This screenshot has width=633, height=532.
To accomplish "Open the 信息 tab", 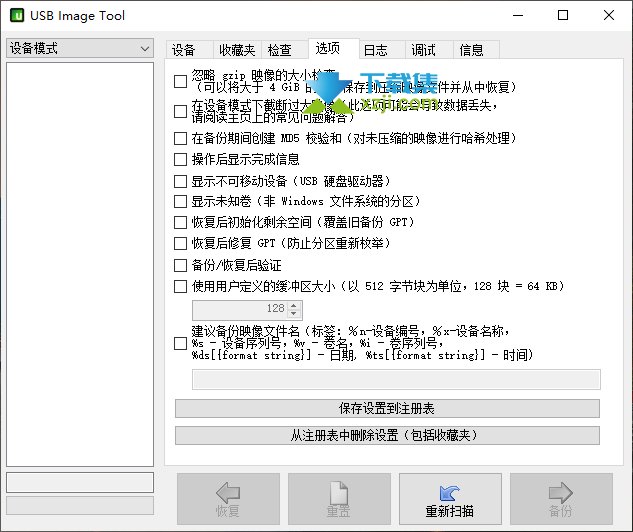I will 476,50.
